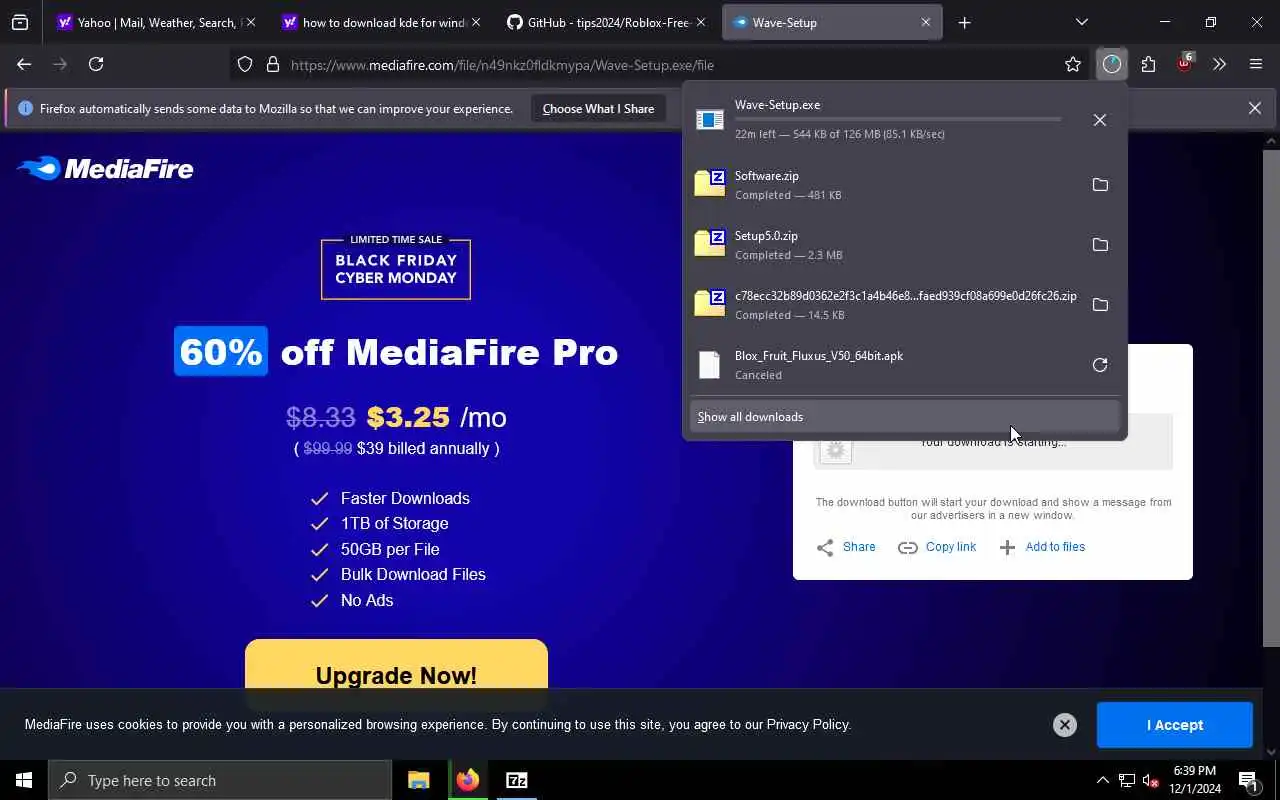This screenshot has height=800, width=1280.
Task: Switch to the Yahoo Mail tab
Action: pyautogui.click(x=156, y=22)
